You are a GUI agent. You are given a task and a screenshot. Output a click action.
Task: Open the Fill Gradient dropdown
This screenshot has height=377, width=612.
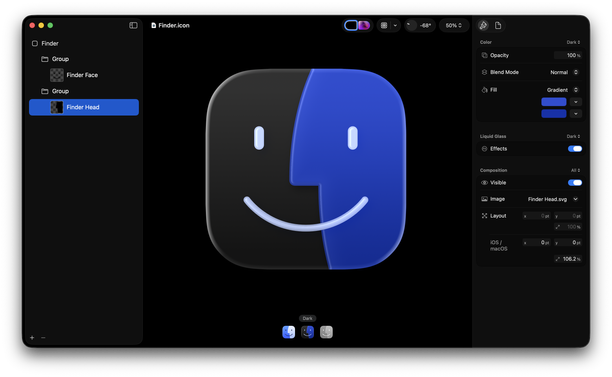(x=562, y=90)
